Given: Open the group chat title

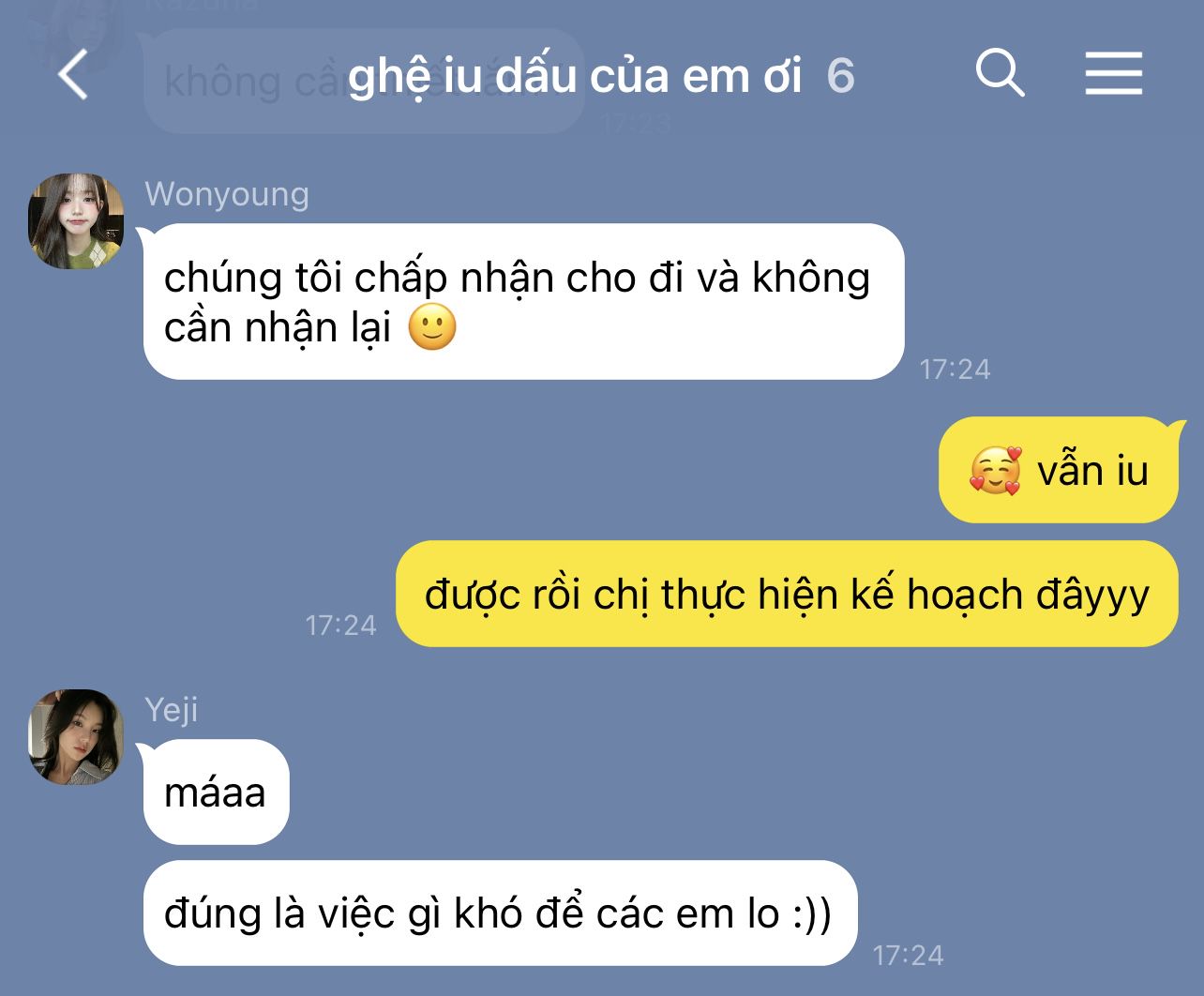Looking at the screenshot, I should pyautogui.click(x=575, y=76).
